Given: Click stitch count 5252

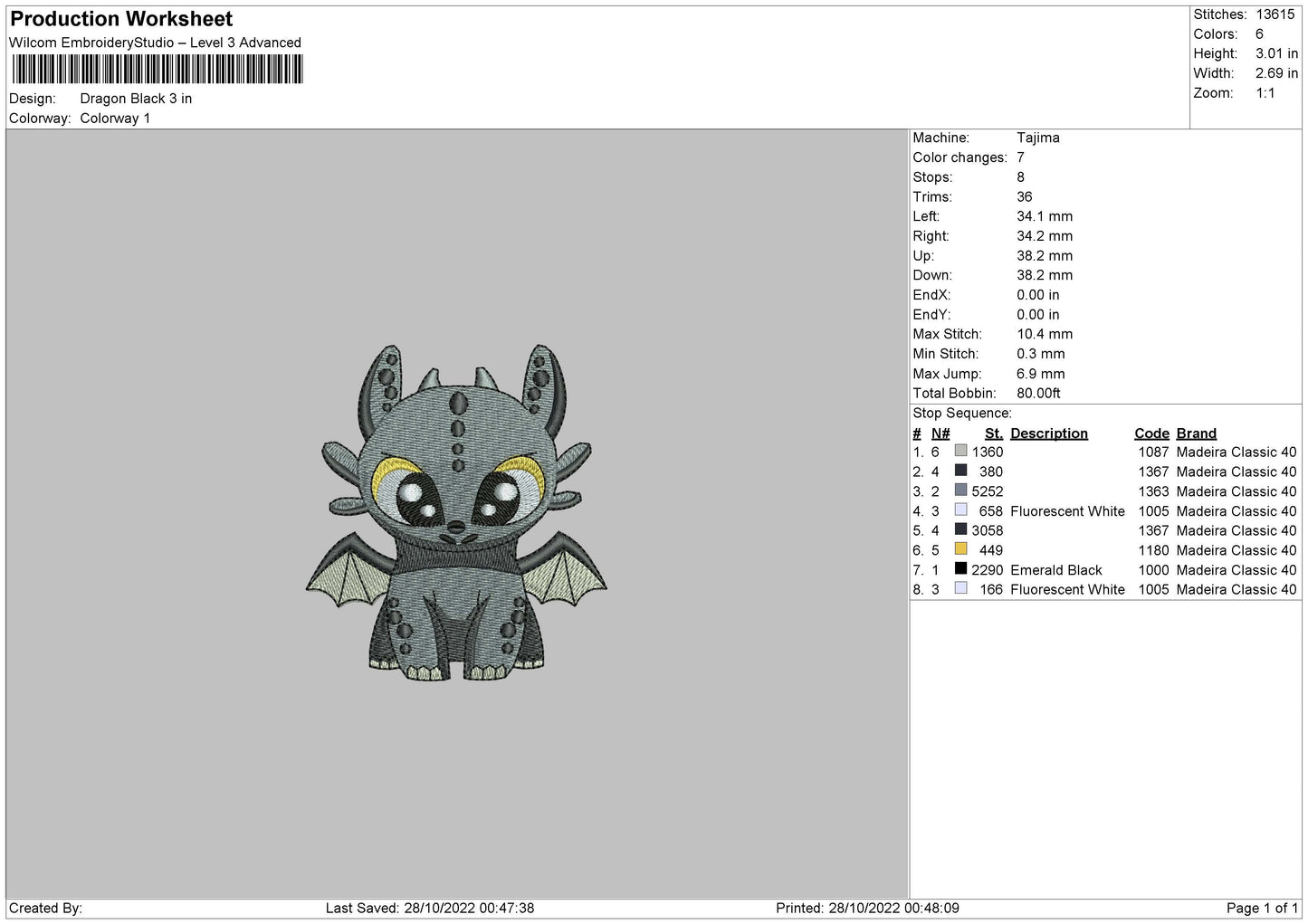Looking at the screenshot, I should click(988, 491).
